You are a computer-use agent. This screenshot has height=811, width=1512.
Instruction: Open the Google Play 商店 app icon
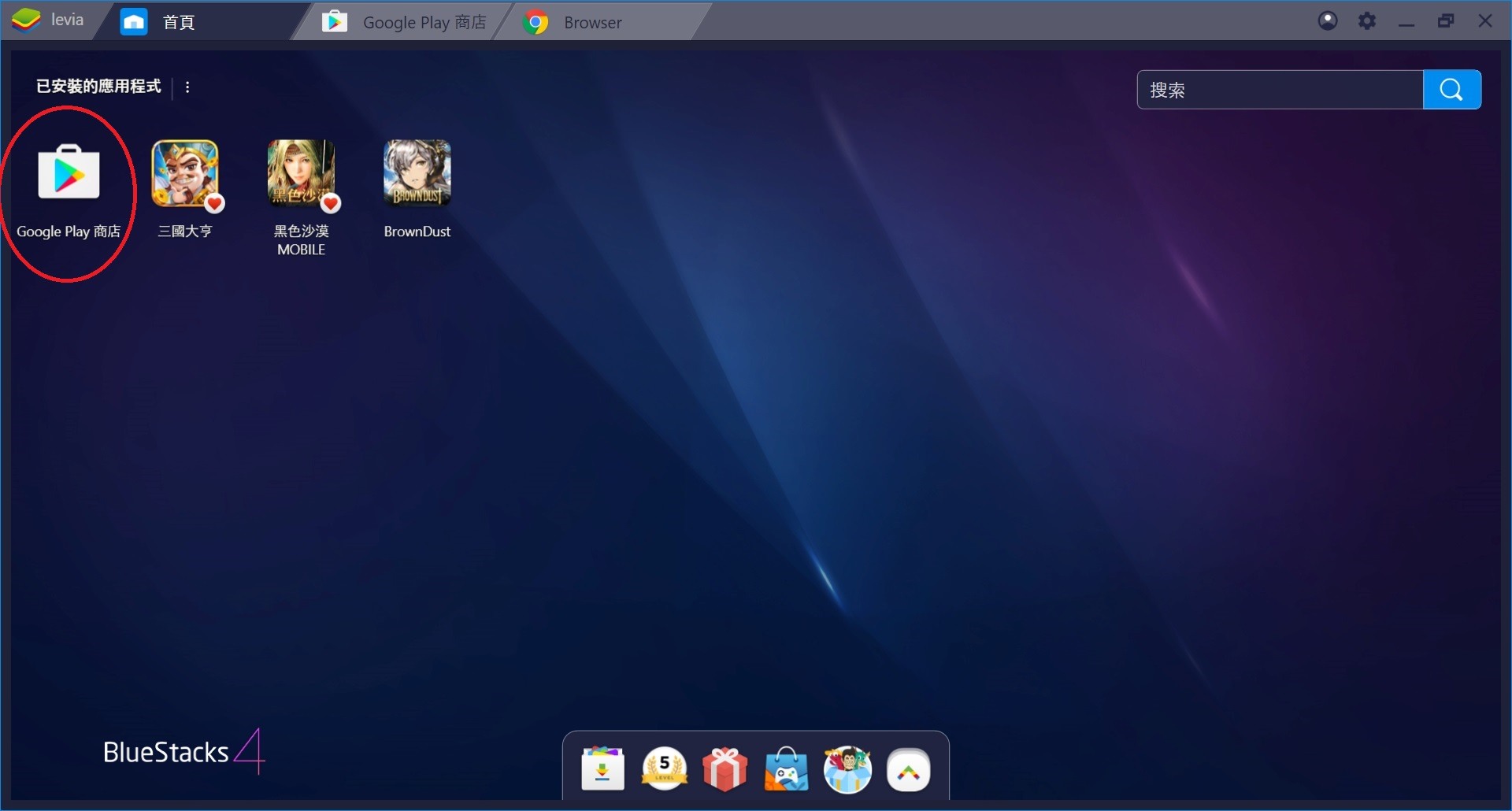69,173
